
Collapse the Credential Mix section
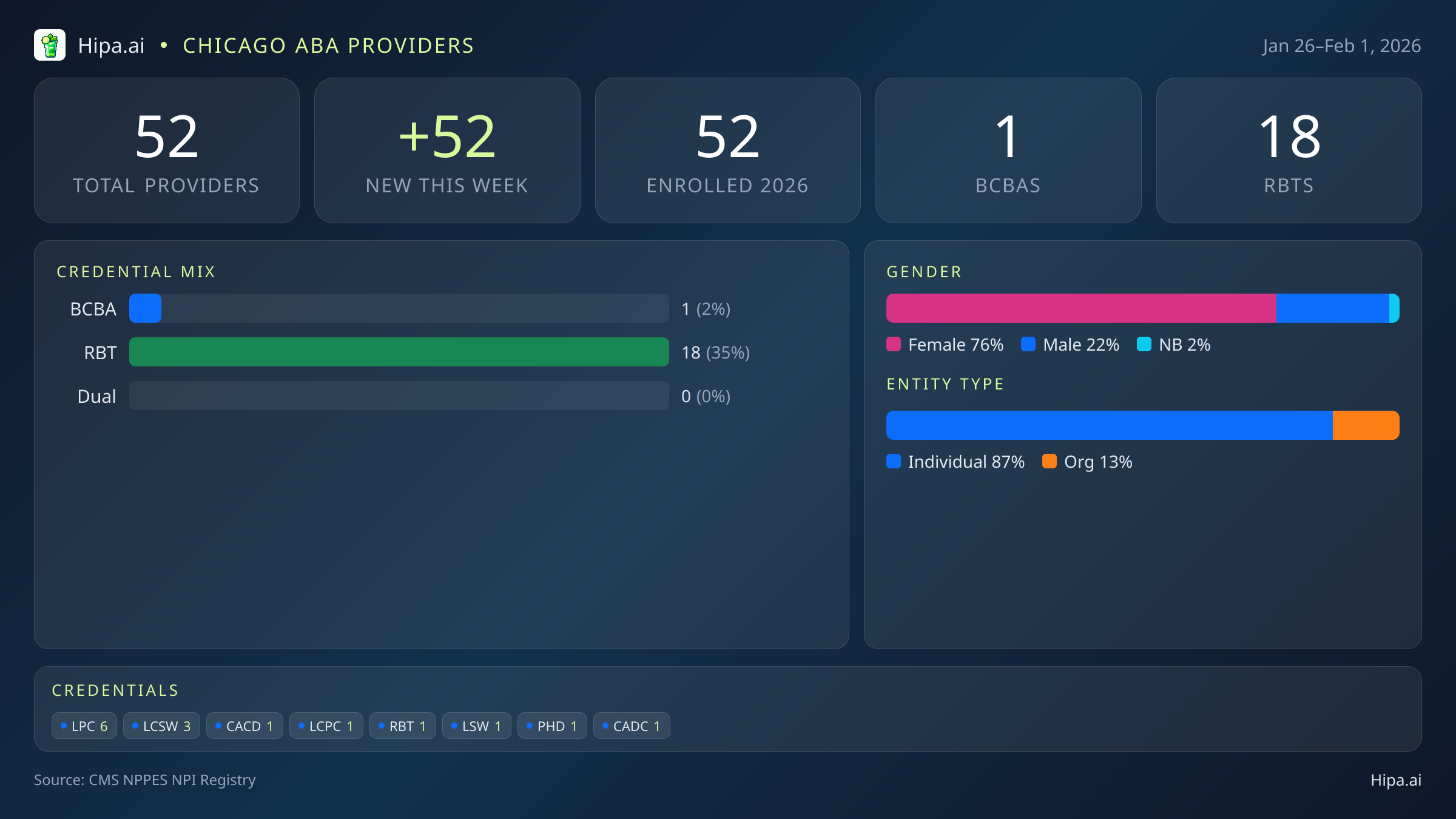click(x=136, y=271)
